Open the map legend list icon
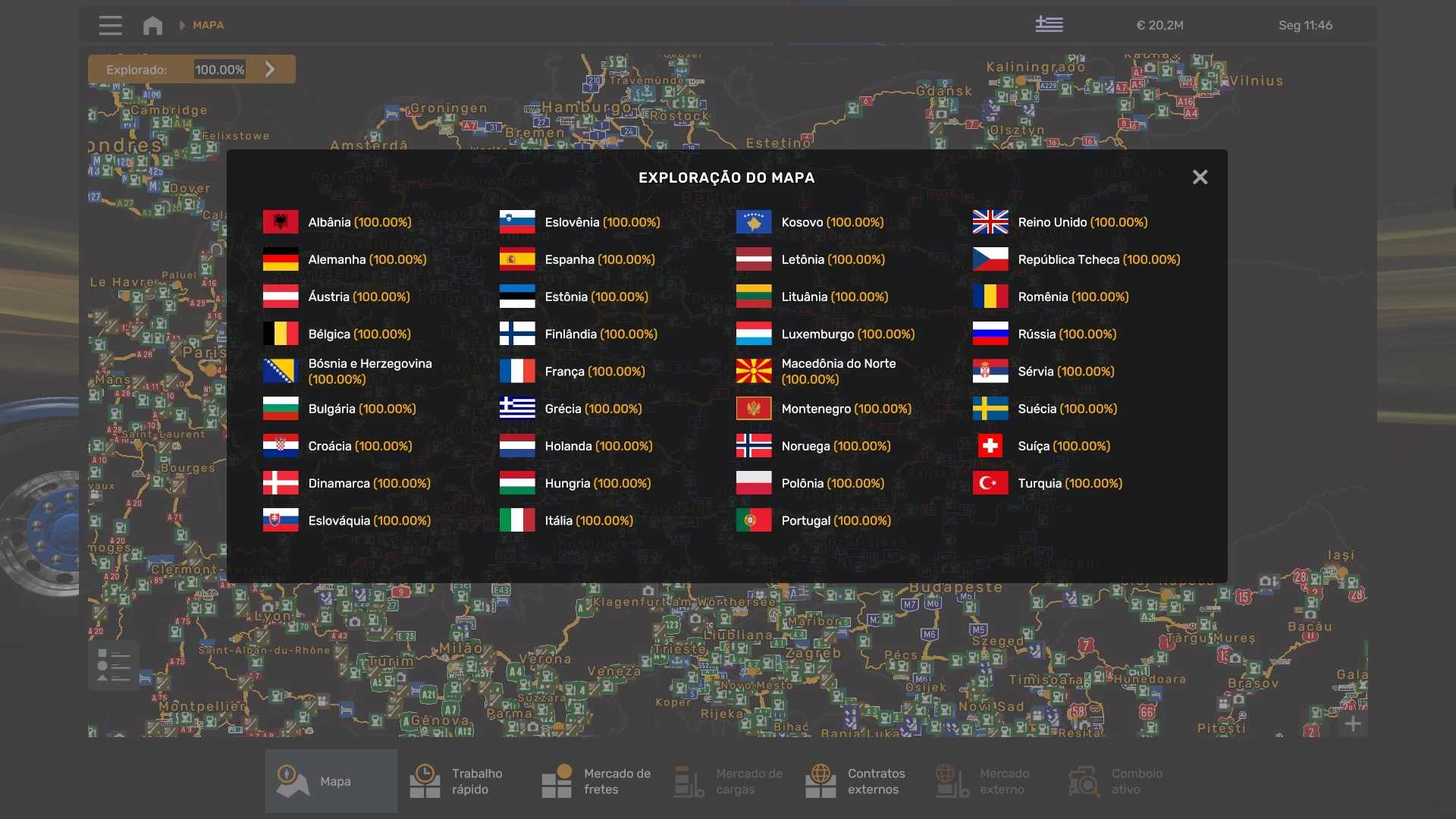The height and width of the screenshot is (819, 1456). [x=114, y=665]
